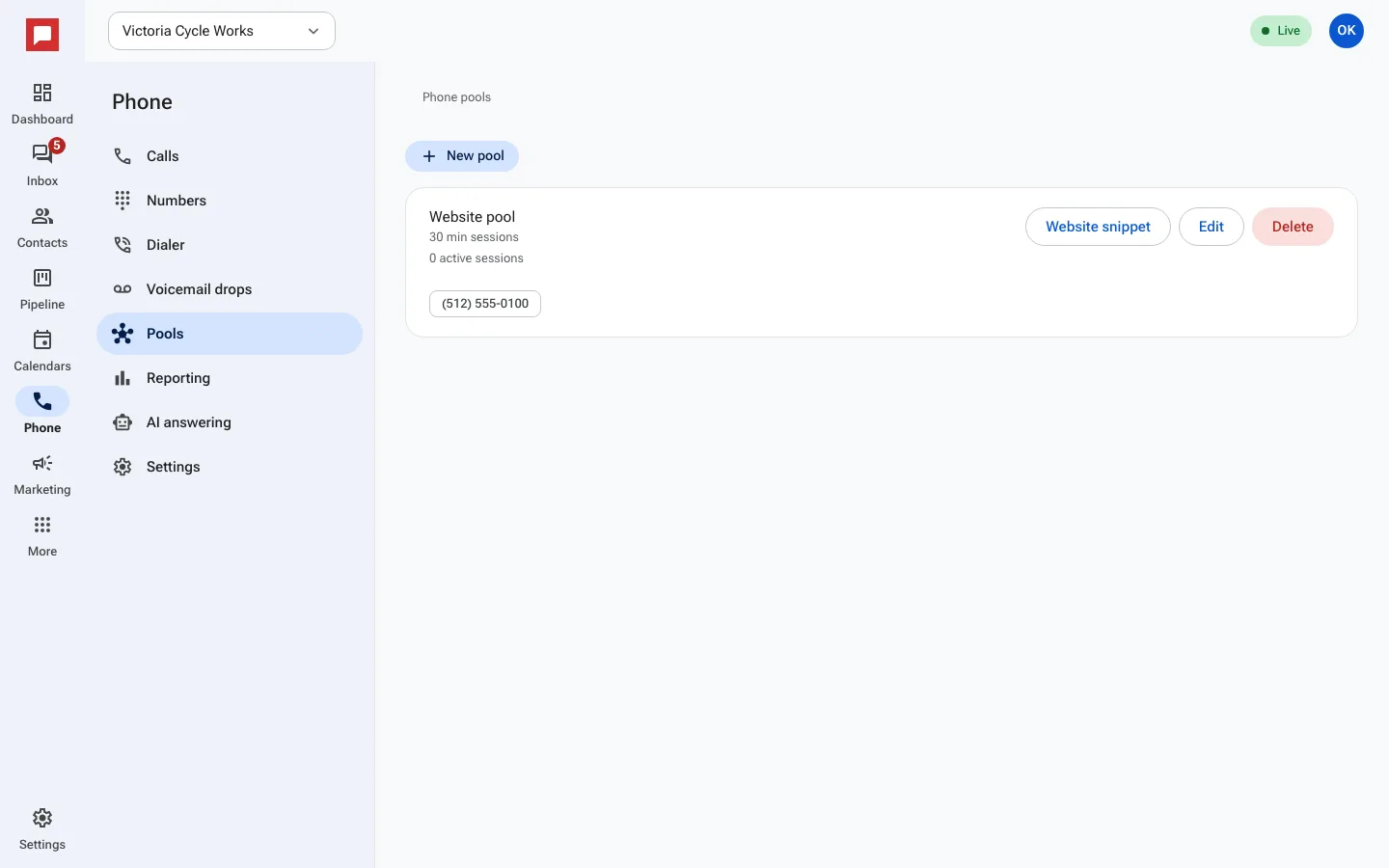The height and width of the screenshot is (868, 1389).
Task: Click the New pool button
Action: coord(462,156)
